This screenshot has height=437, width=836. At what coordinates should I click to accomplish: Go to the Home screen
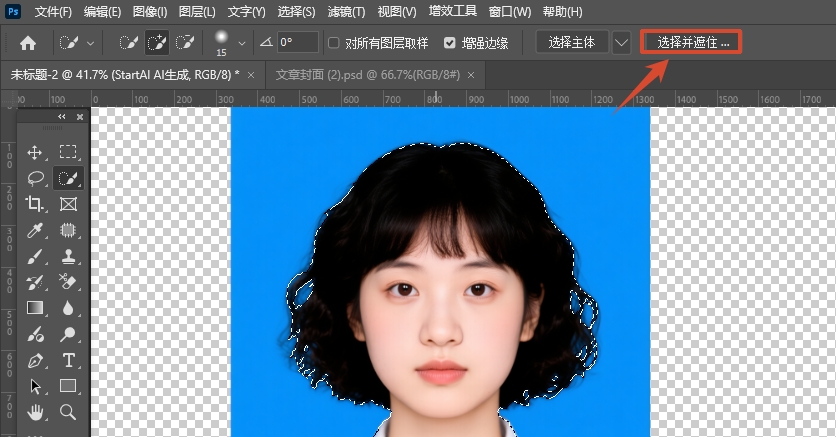point(28,43)
